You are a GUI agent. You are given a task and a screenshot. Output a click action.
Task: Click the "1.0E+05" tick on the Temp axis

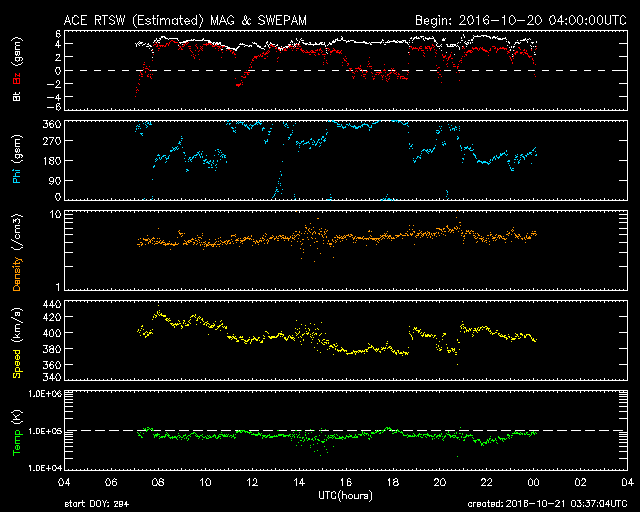(45, 431)
